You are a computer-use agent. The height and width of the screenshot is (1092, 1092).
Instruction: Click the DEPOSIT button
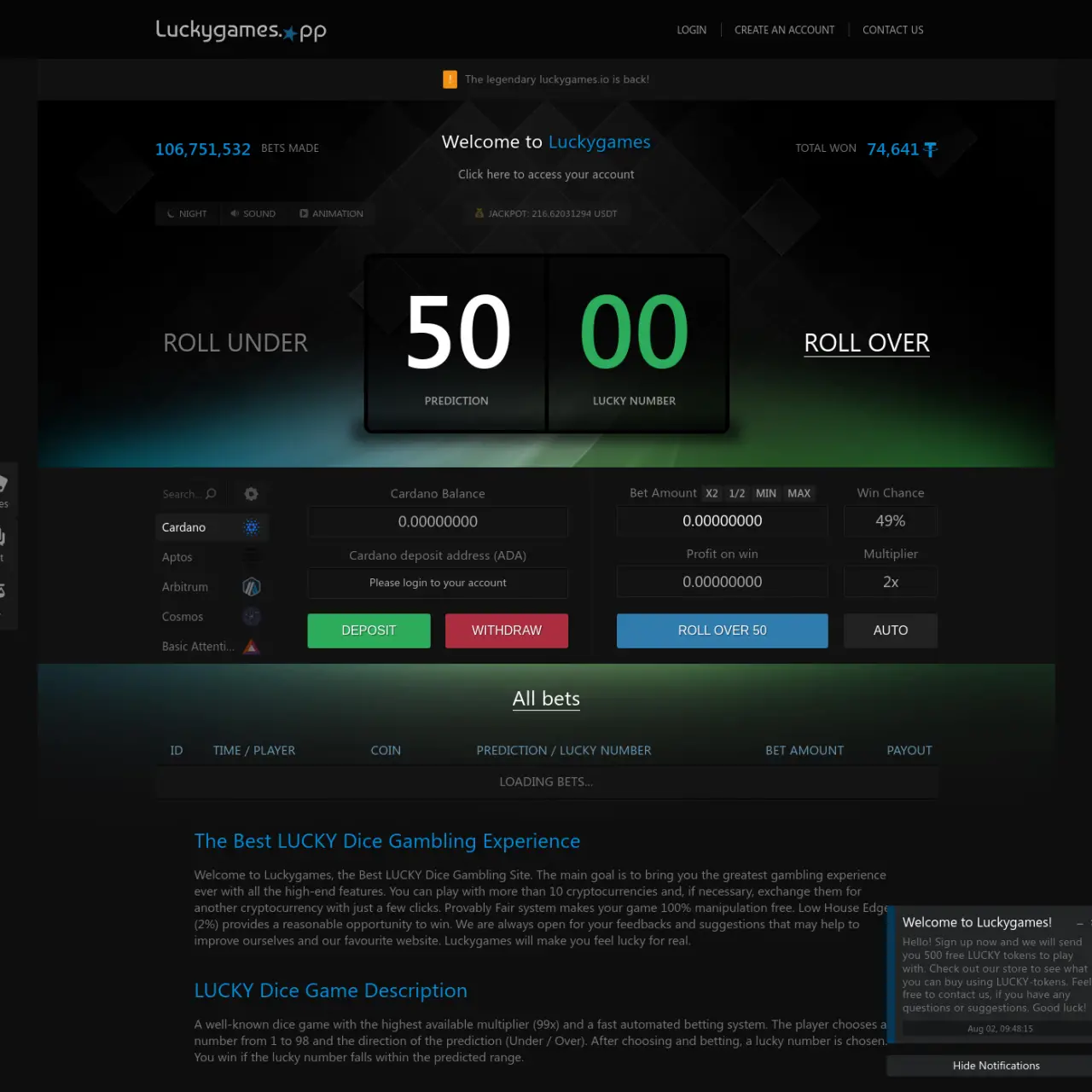pos(369,630)
